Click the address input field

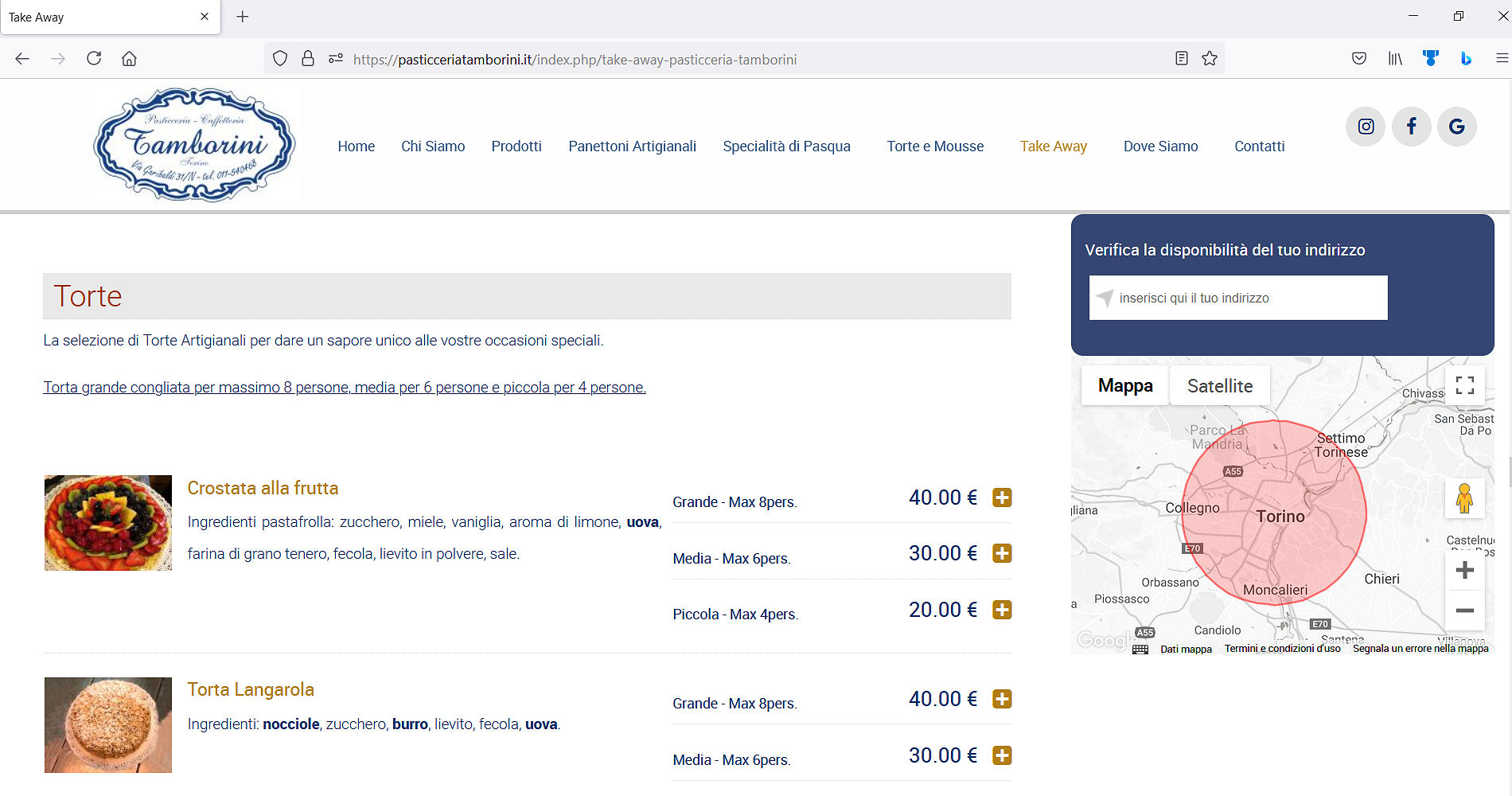point(1237,298)
